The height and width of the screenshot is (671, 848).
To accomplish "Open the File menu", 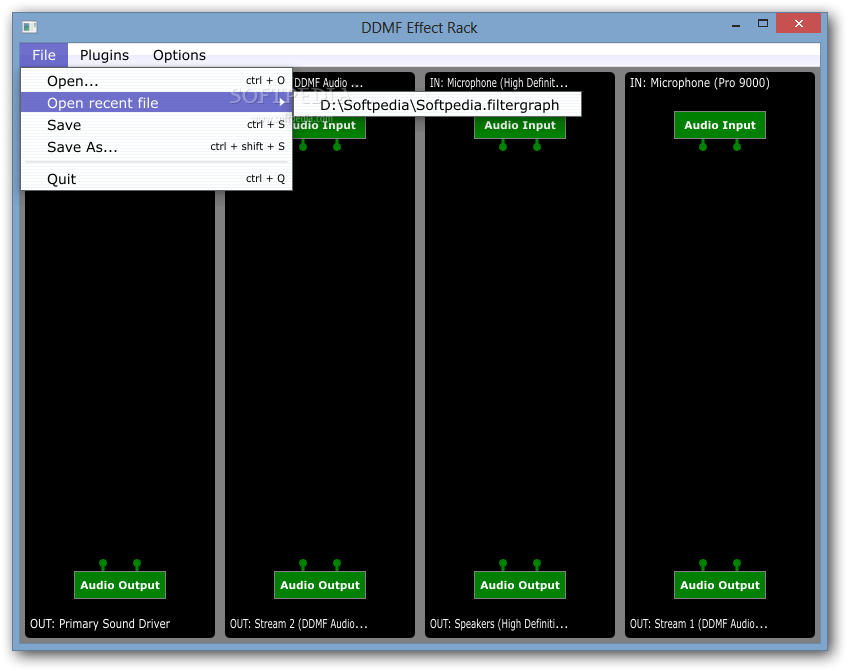I will 44,55.
